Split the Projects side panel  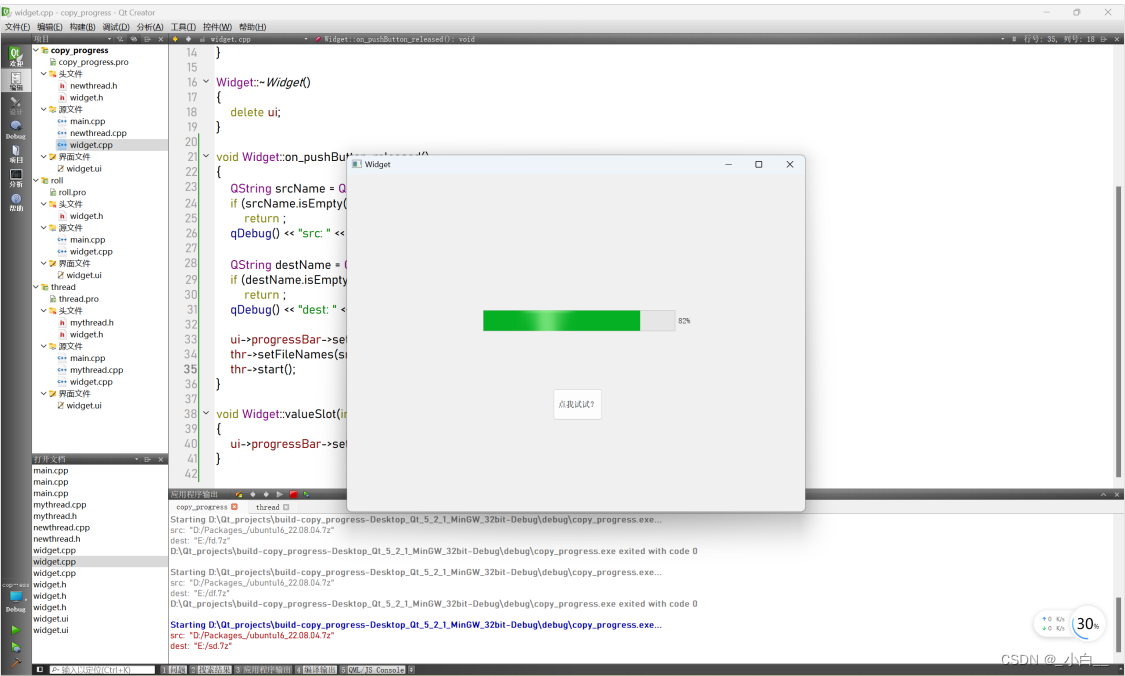coord(147,39)
